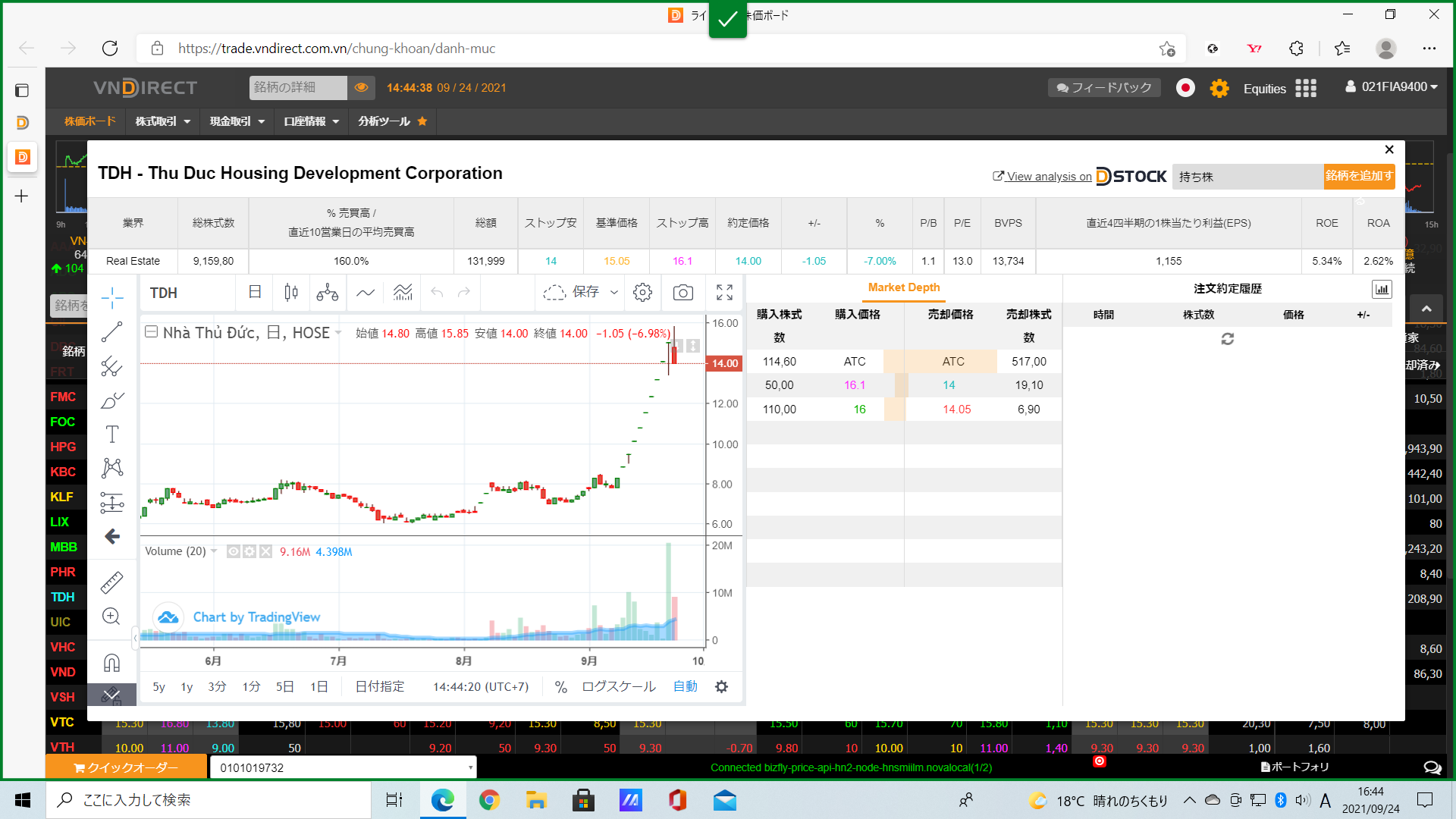The width and height of the screenshot is (1456, 819).
Task: Collapse the Nhà Thủ Đức legend
Action: (151, 332)
